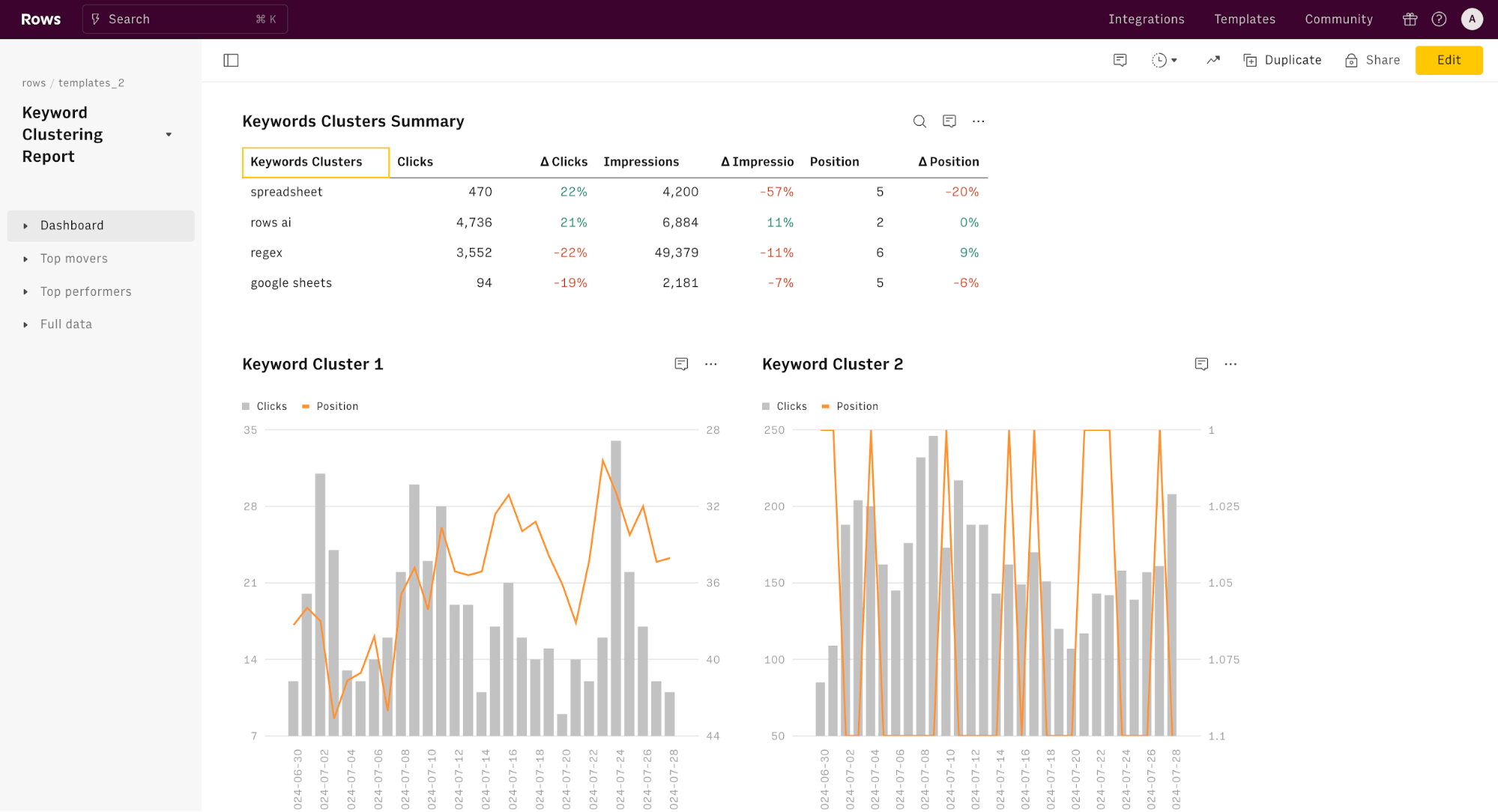Image resolution: width=1498 pixels, height=812 pixels.
Task: Click the templates_2 breadcrumb link
Action: (91, 83)
